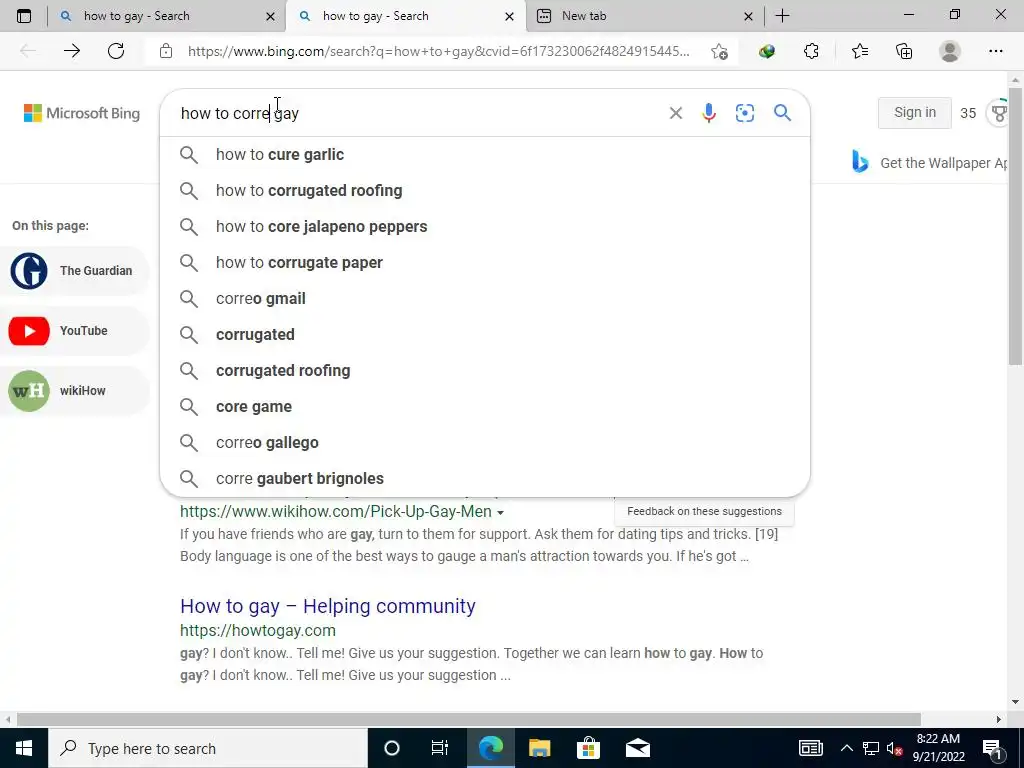Choose suggestion 'how to corrugated roofing'
This screenshot has width=1024, height=768.
point(485,191)
